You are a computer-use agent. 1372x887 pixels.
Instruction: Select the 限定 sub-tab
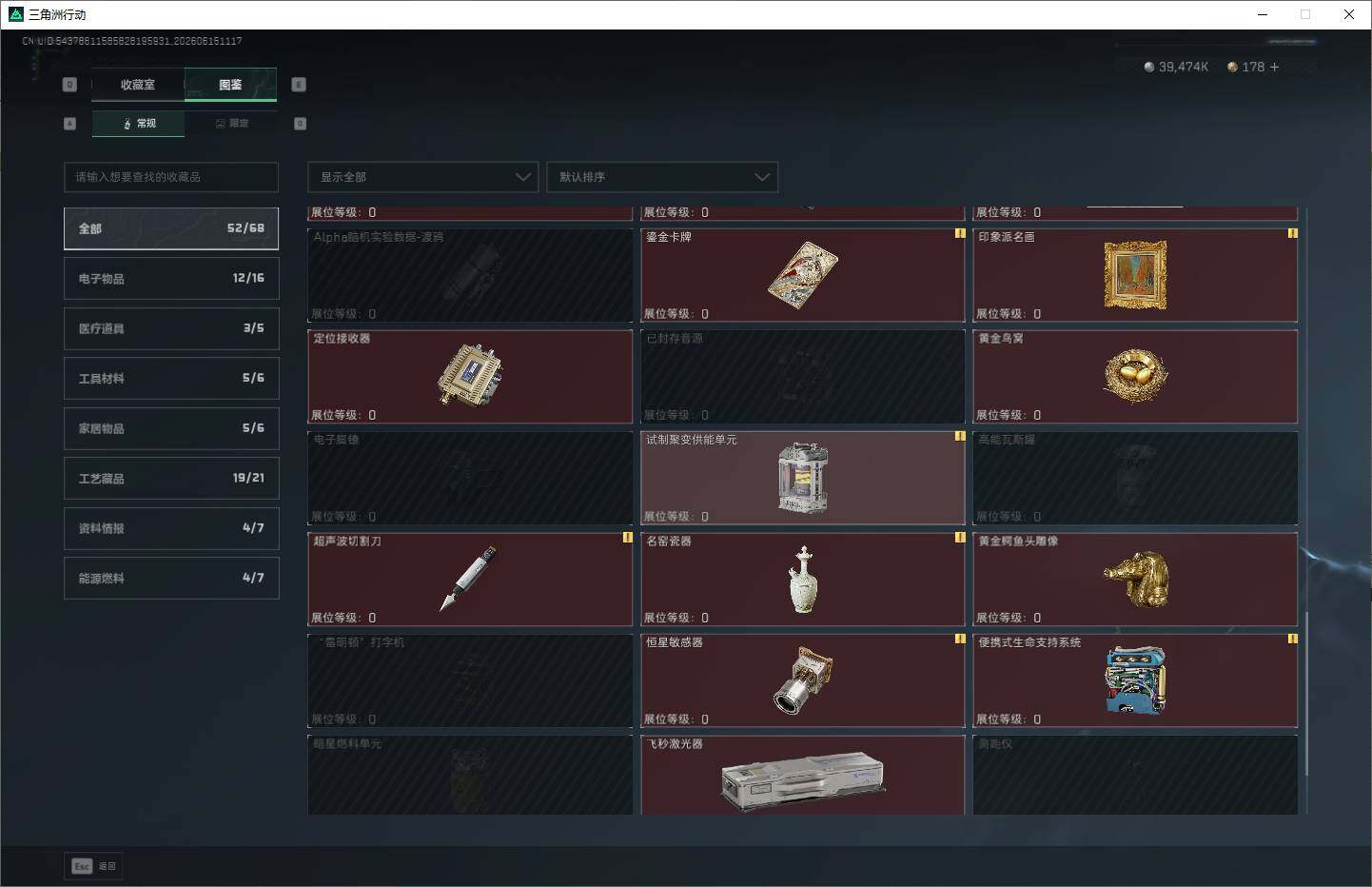coord(231,124)
